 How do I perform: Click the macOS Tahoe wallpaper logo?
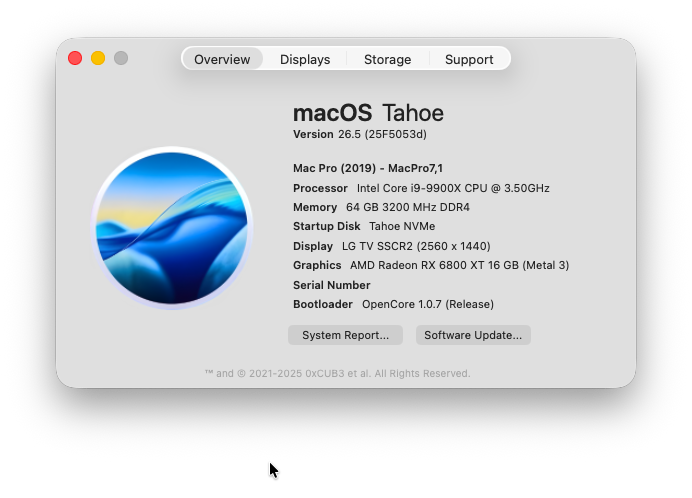click(172, 228)
